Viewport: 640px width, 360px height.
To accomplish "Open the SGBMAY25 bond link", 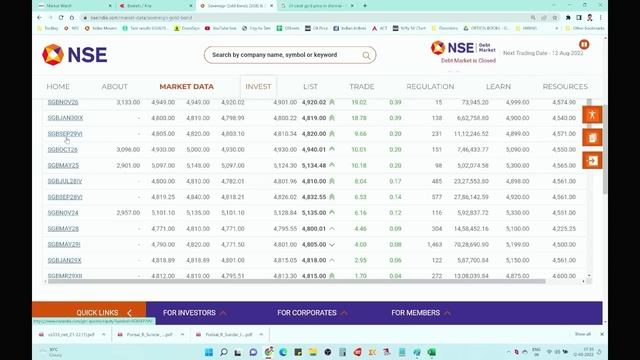I will (63, 165).
